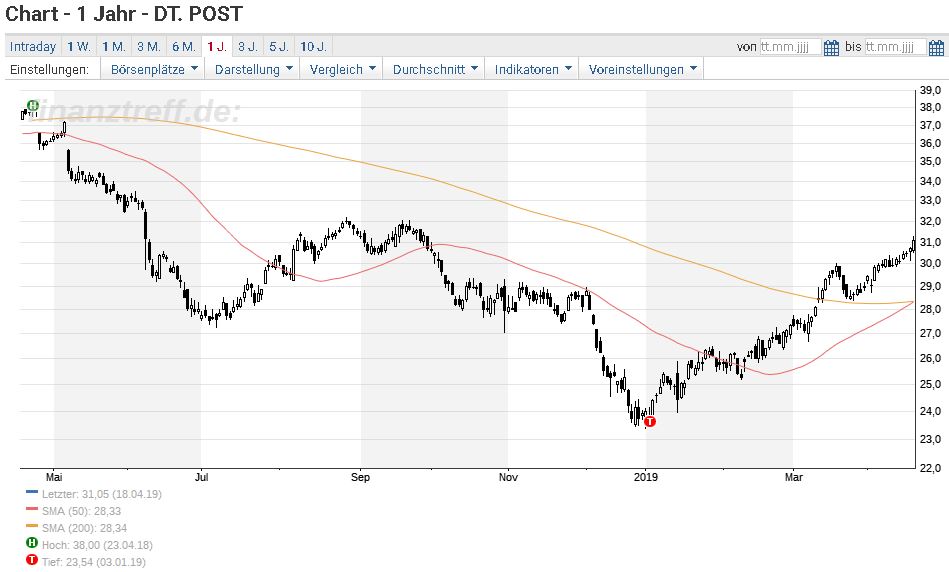This screenshot has height=572, width=949.
Task: Open the 'von' date calendar picker
Action: pos(832,47)
